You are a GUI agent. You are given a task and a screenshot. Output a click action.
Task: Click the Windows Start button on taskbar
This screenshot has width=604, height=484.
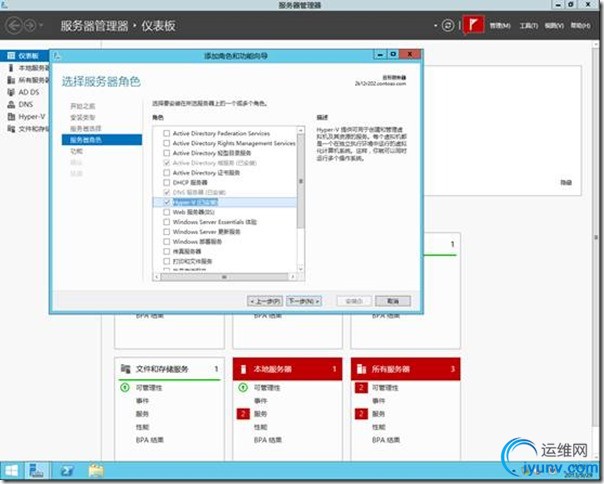coord(11,471)
